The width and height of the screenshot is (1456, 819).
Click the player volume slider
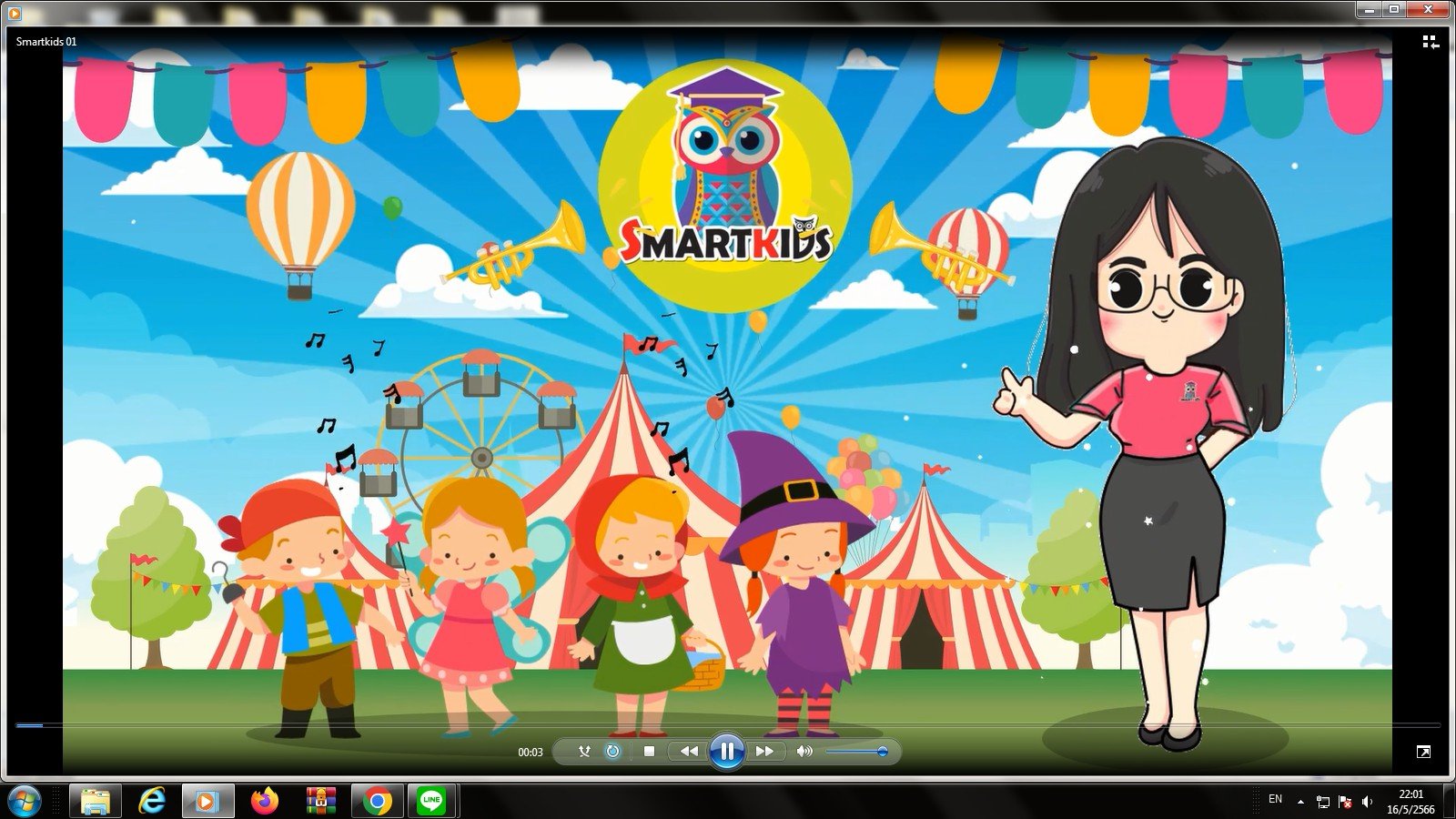point(855,752)
